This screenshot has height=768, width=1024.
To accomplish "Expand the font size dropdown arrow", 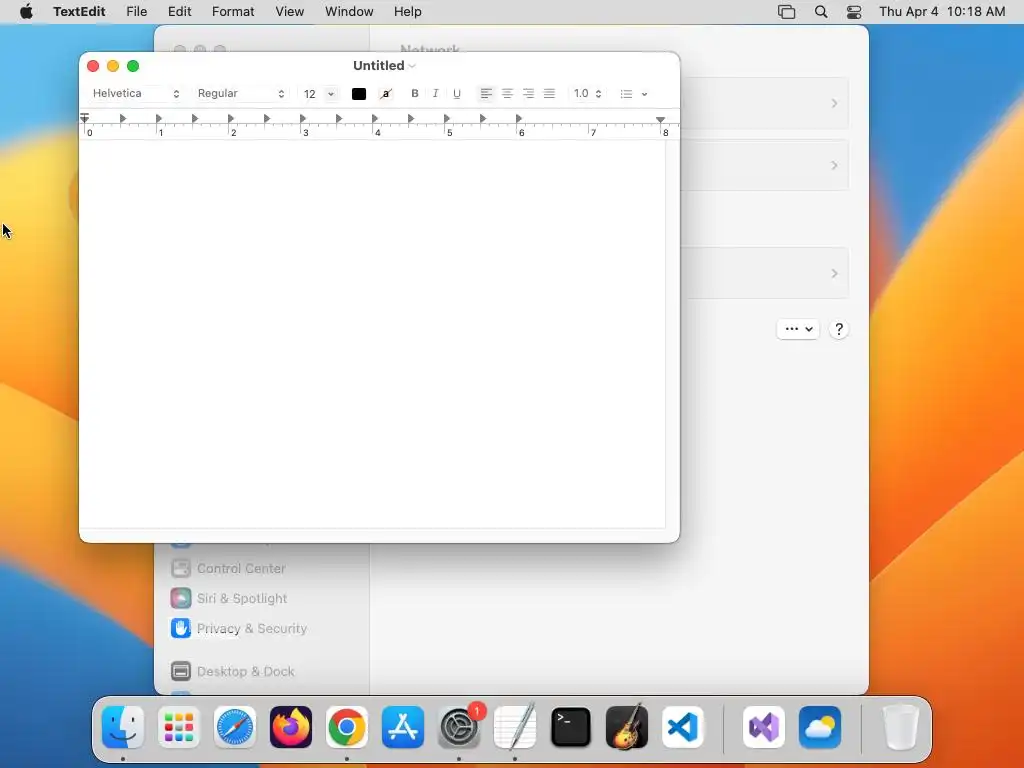I will click(x=331, y=94).
